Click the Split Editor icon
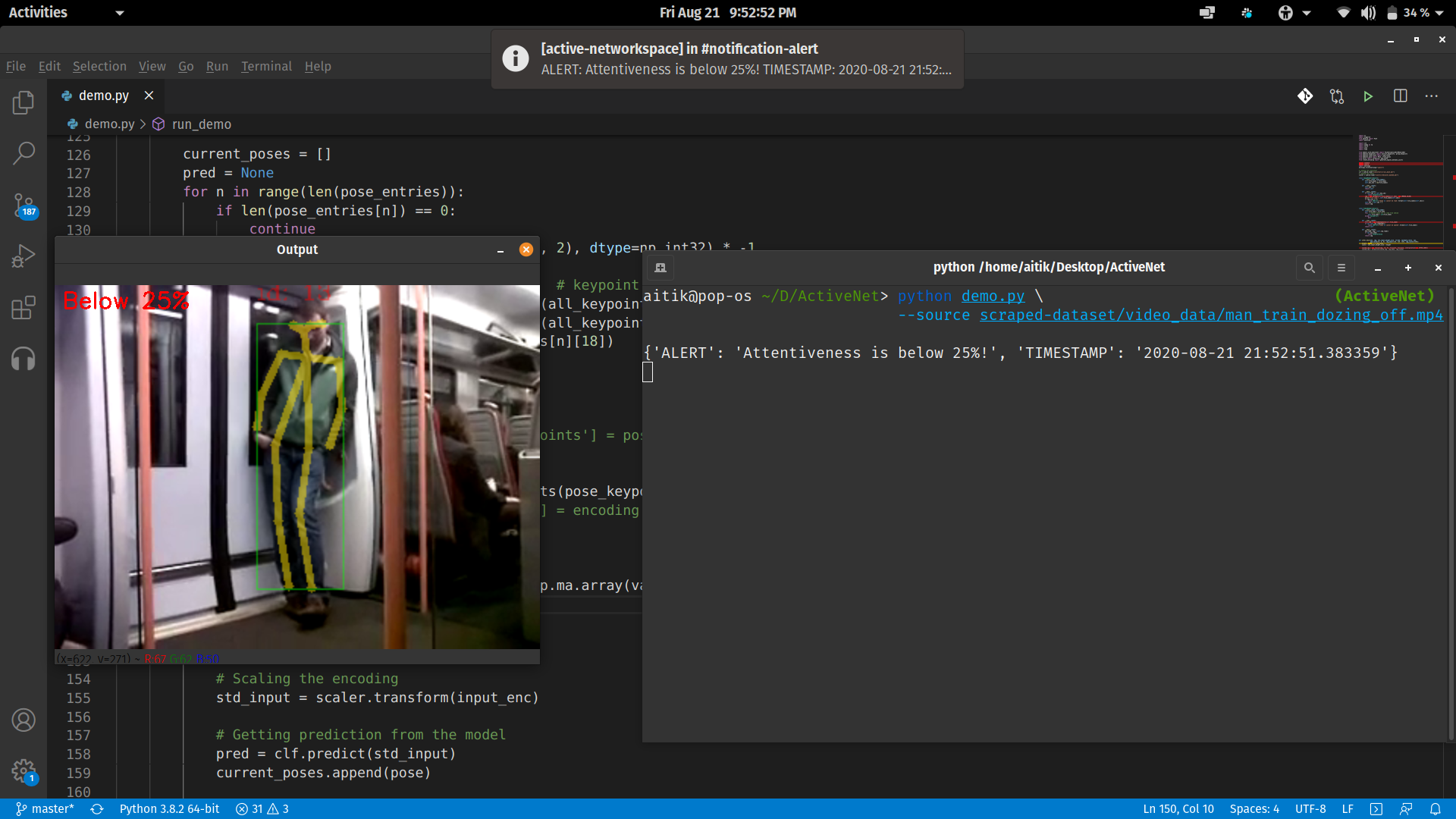 (x=1400, y=96)
